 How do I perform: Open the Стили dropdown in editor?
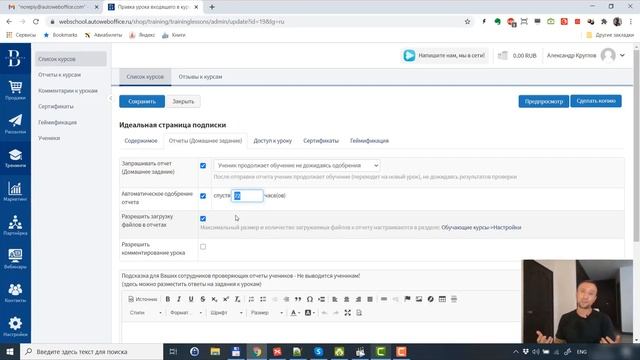pos(145,313)
